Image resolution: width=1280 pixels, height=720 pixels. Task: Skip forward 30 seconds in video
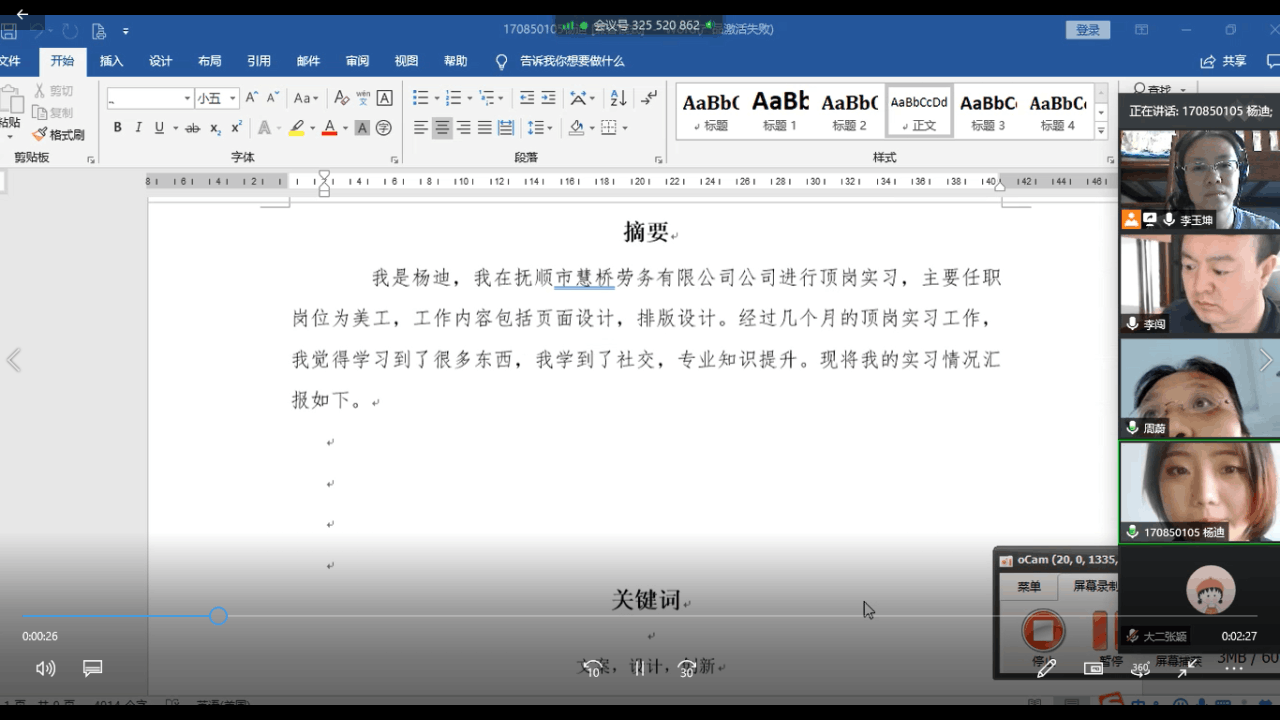[x=687, y=668]
